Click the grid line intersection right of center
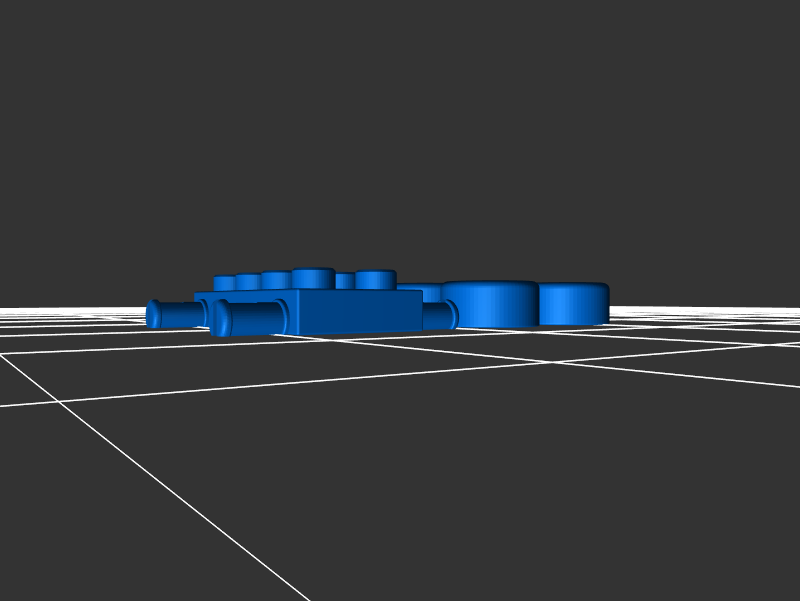800x601 pixels. coord(547,362)
